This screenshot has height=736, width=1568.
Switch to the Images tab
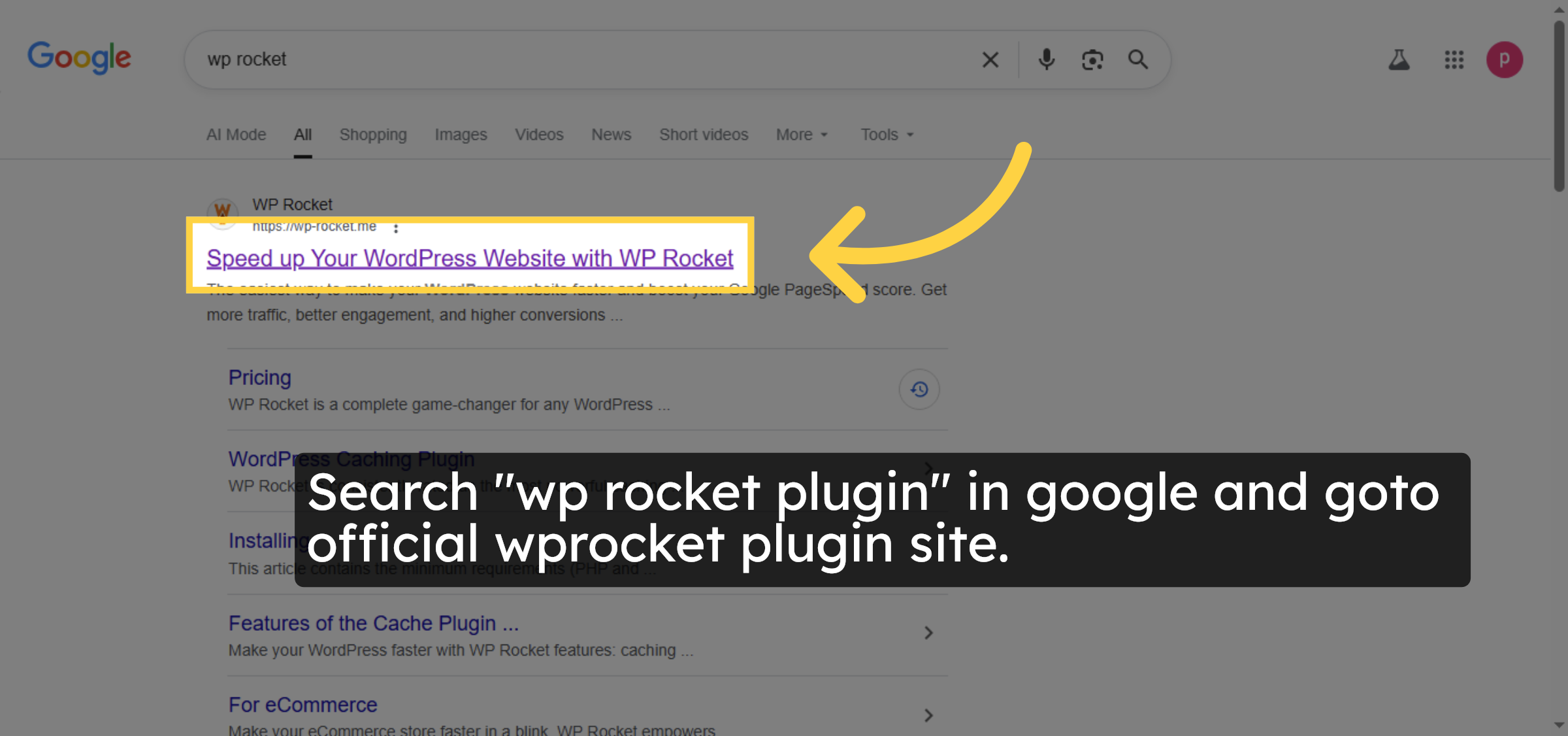461,135
